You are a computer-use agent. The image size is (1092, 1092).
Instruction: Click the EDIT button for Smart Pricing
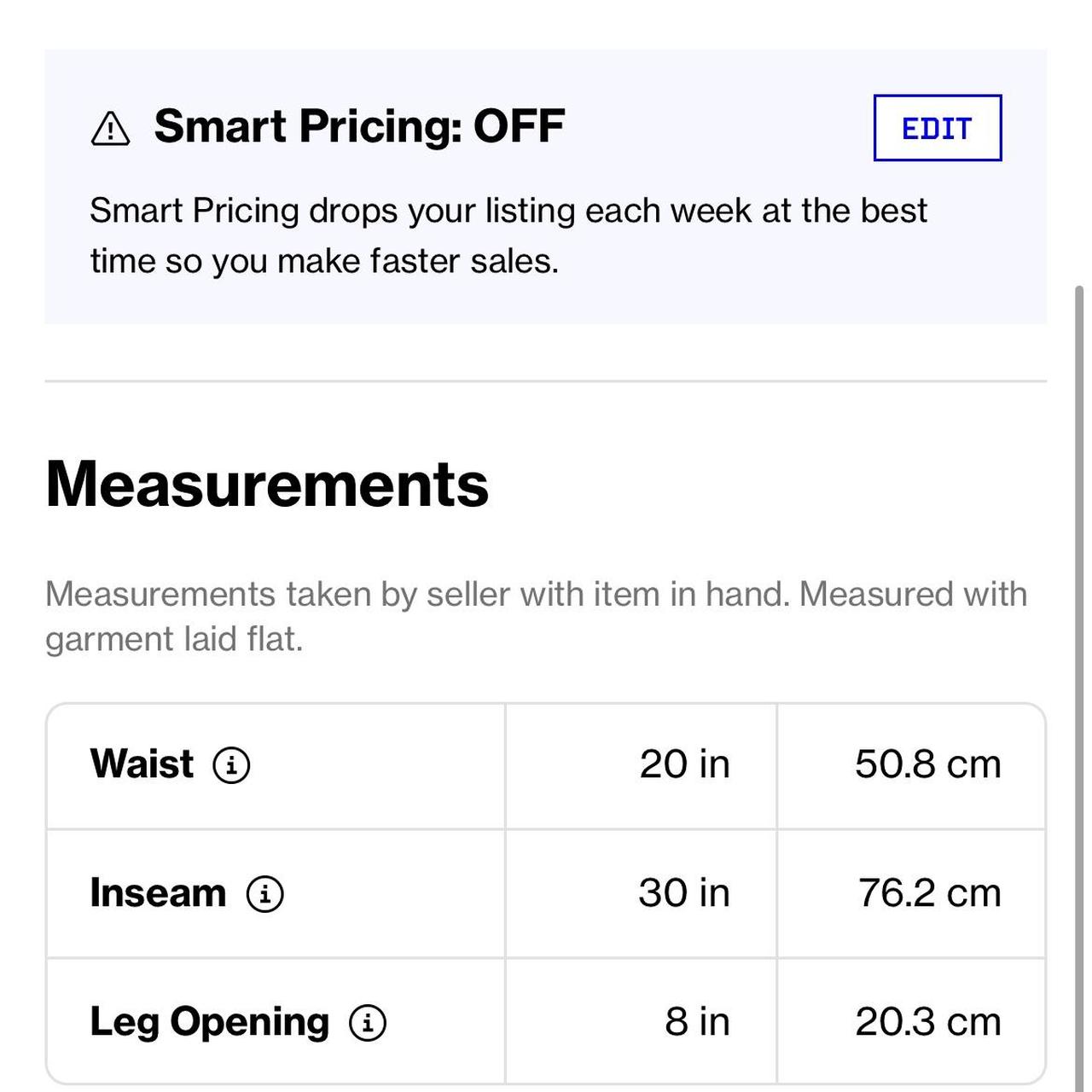click(x=937, y=128)
